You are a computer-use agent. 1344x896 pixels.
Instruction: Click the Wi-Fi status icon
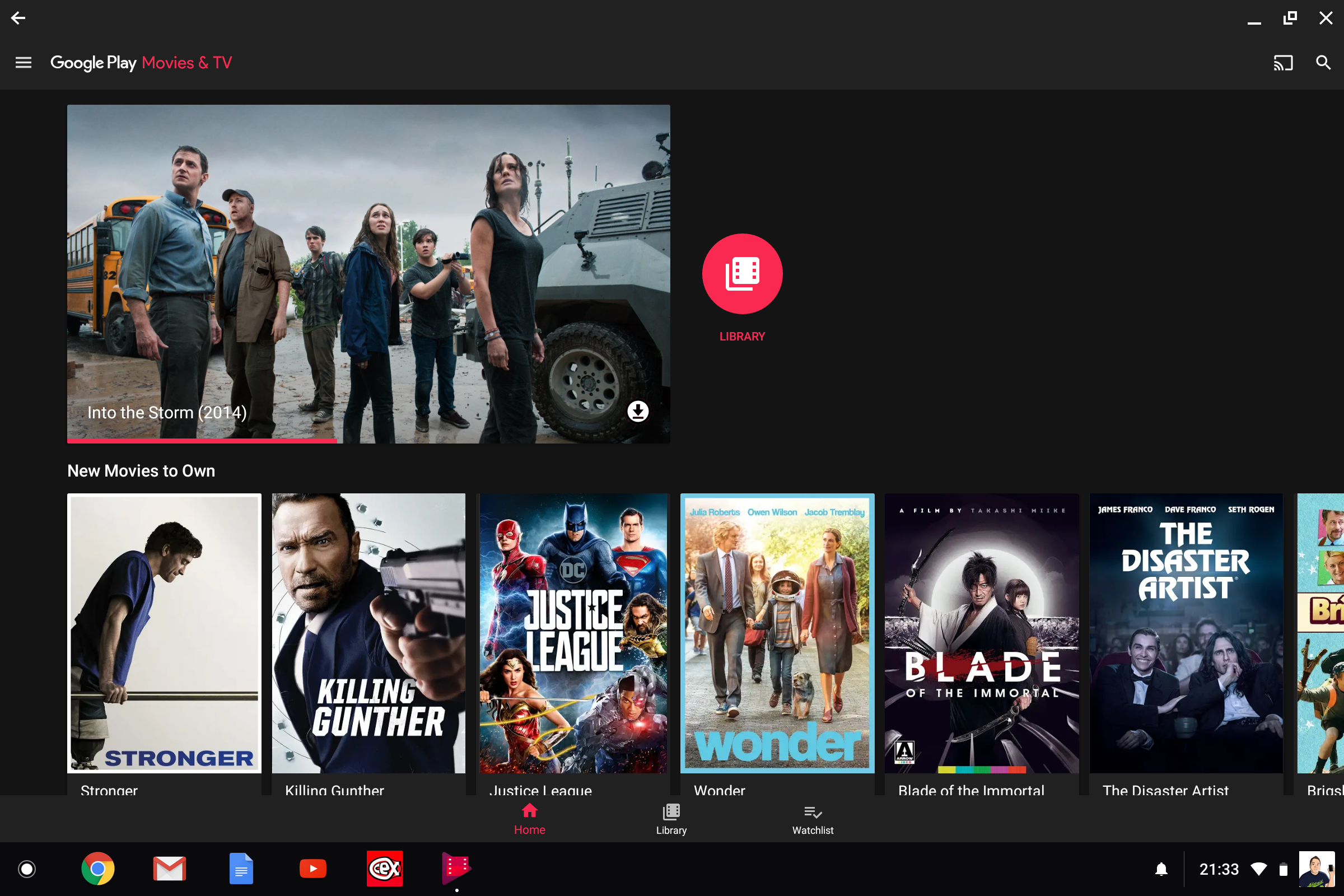[1259, 870]
